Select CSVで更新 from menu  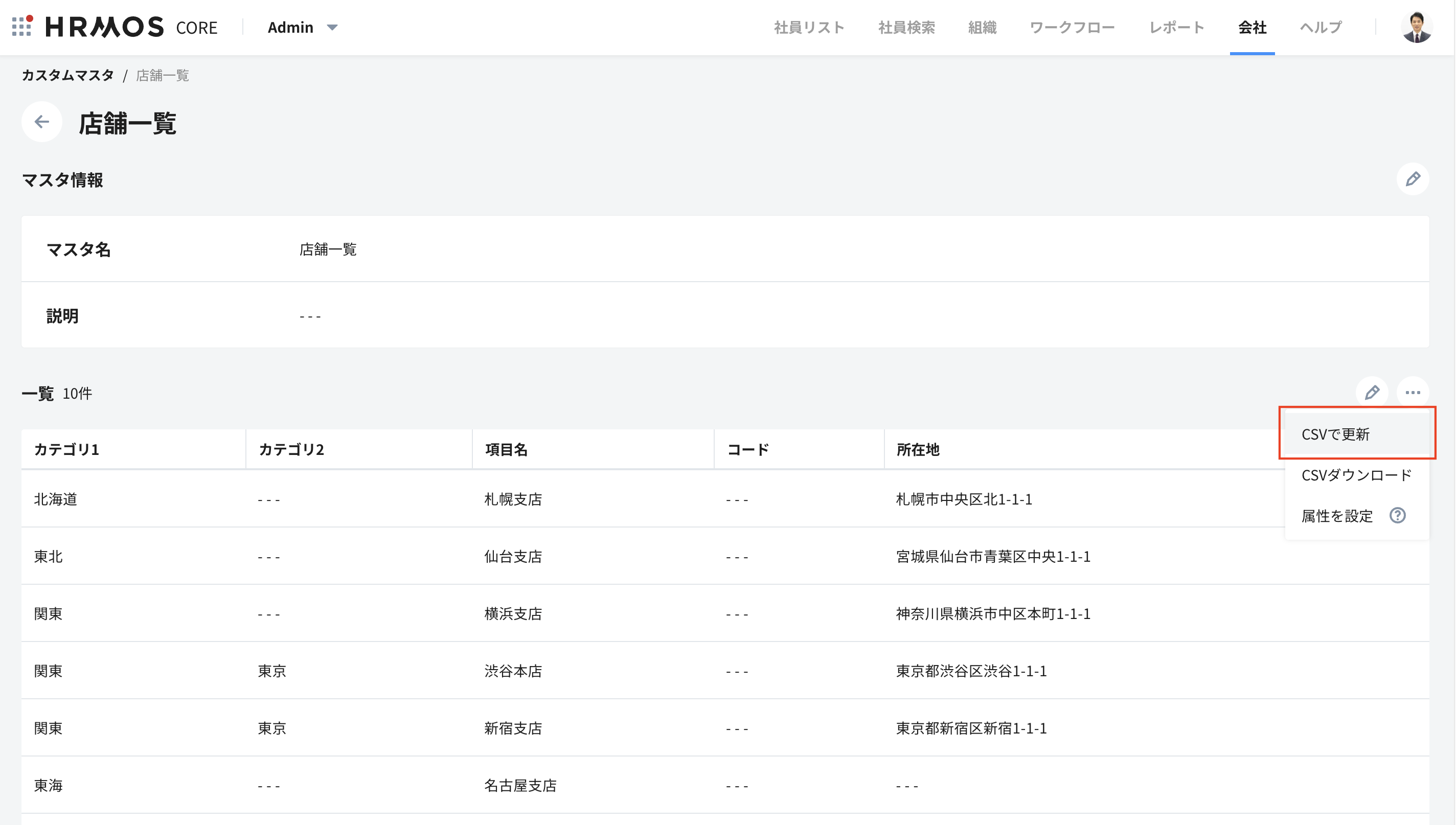1335,434
